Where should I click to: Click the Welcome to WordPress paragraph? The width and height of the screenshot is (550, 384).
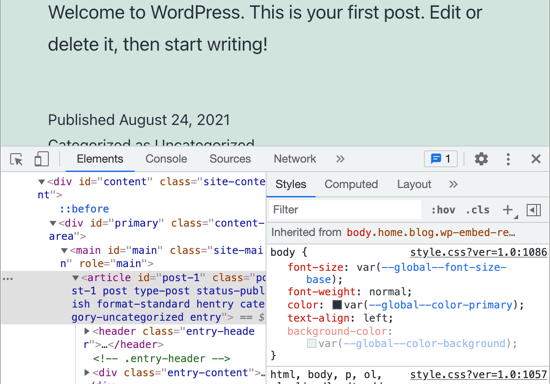[x=265, y=28]
